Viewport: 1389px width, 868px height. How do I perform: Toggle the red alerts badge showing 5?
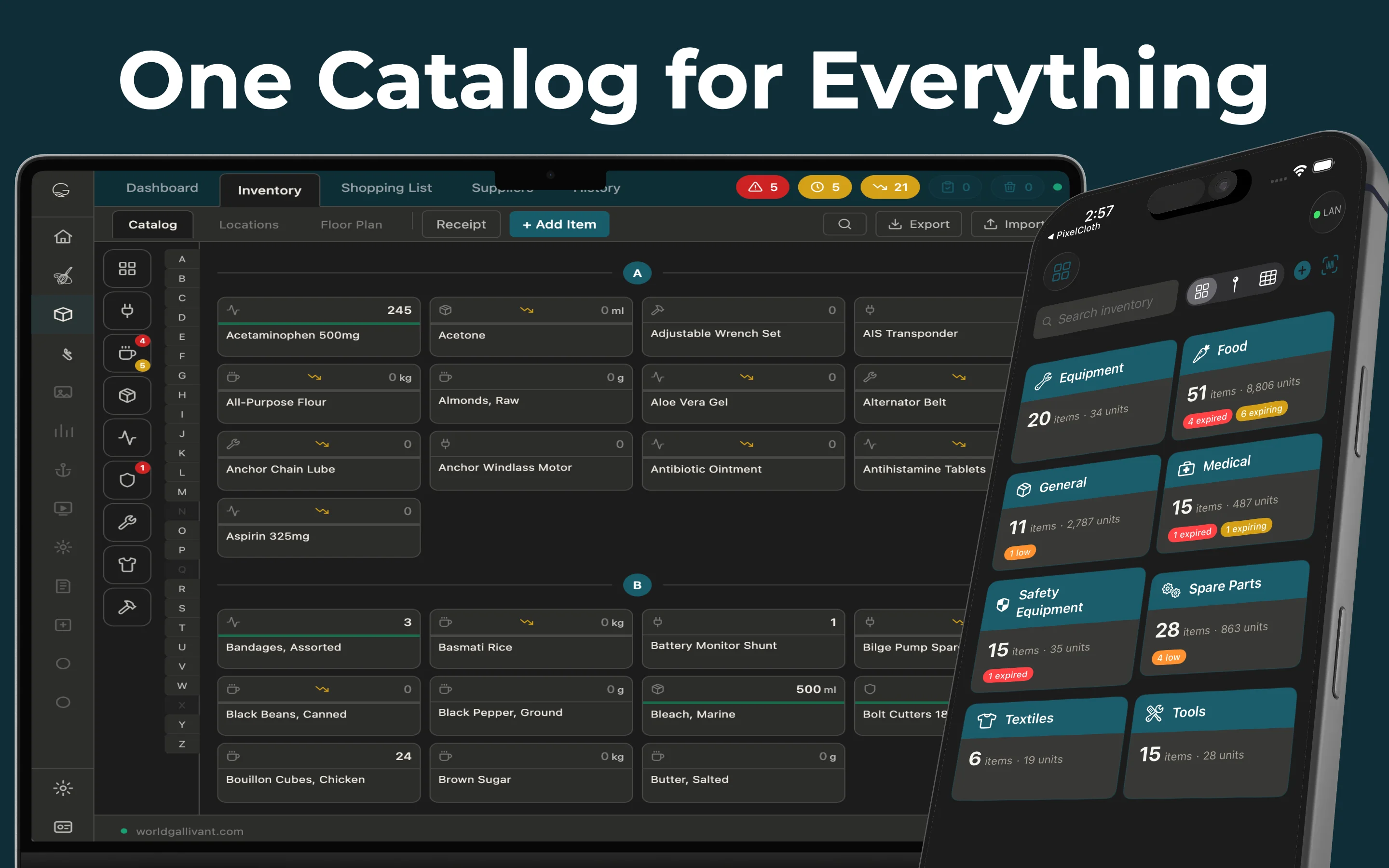click(762, 187)
